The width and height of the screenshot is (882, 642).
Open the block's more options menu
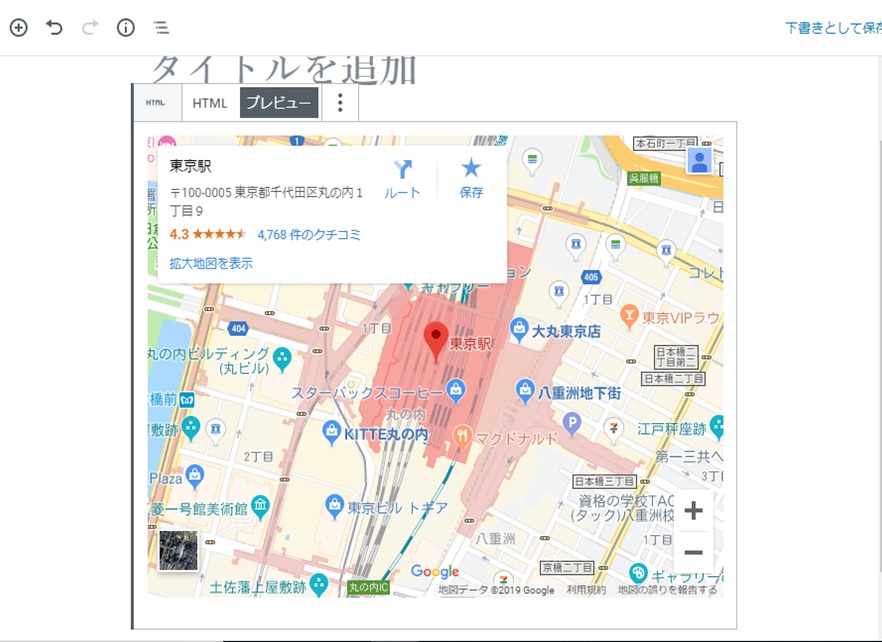pos(340,102)
